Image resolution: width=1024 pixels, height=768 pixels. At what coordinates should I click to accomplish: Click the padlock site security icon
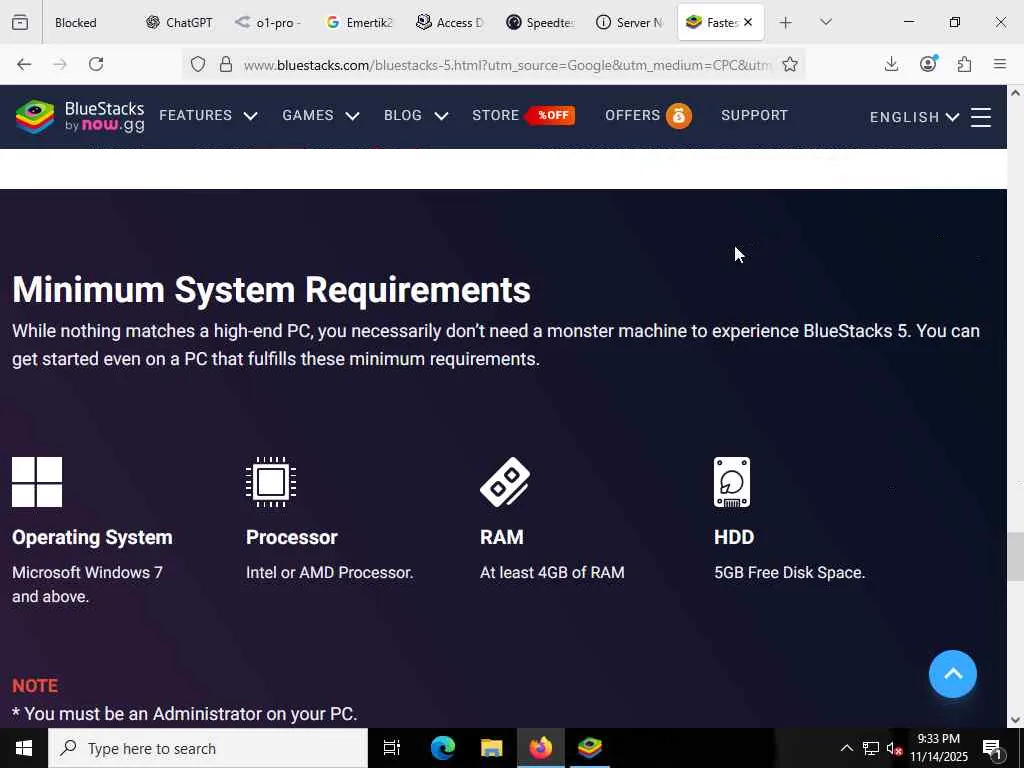(x=226, y=64)
